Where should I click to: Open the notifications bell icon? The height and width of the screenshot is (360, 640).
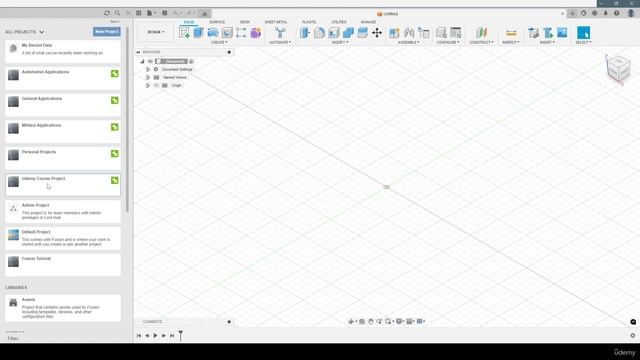(x=605, y=13)
